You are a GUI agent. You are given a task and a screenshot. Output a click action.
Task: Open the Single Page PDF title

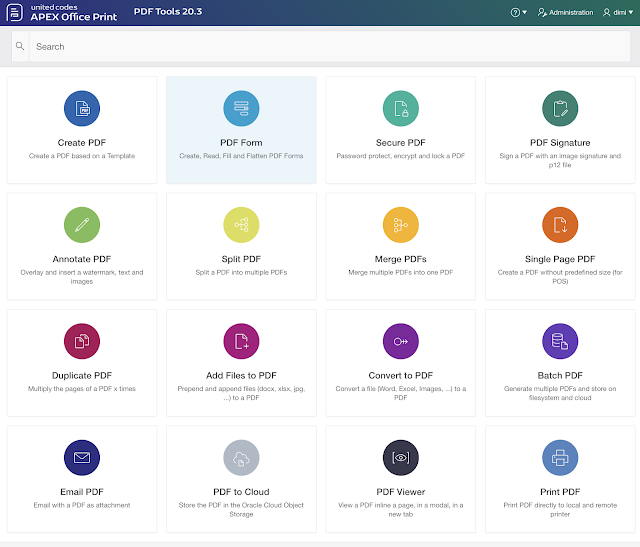click(x=560, y=259)
